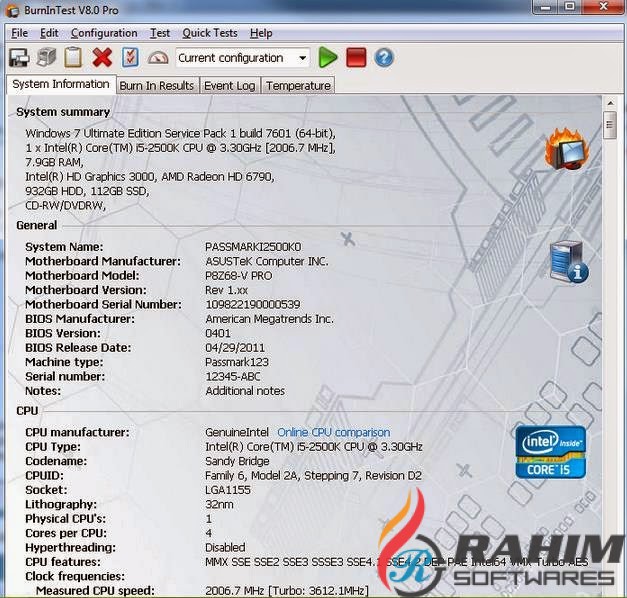Follow the Online CPU comparison link
This screenshot has width=627, height=598.
(333, 432)
